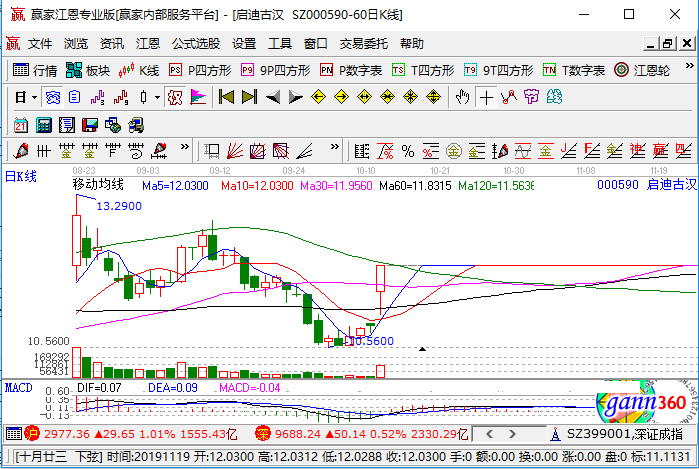699x469 pixels.
Task: Expand the drawing toolbar overflow chevron
Action: pos(185,147)
